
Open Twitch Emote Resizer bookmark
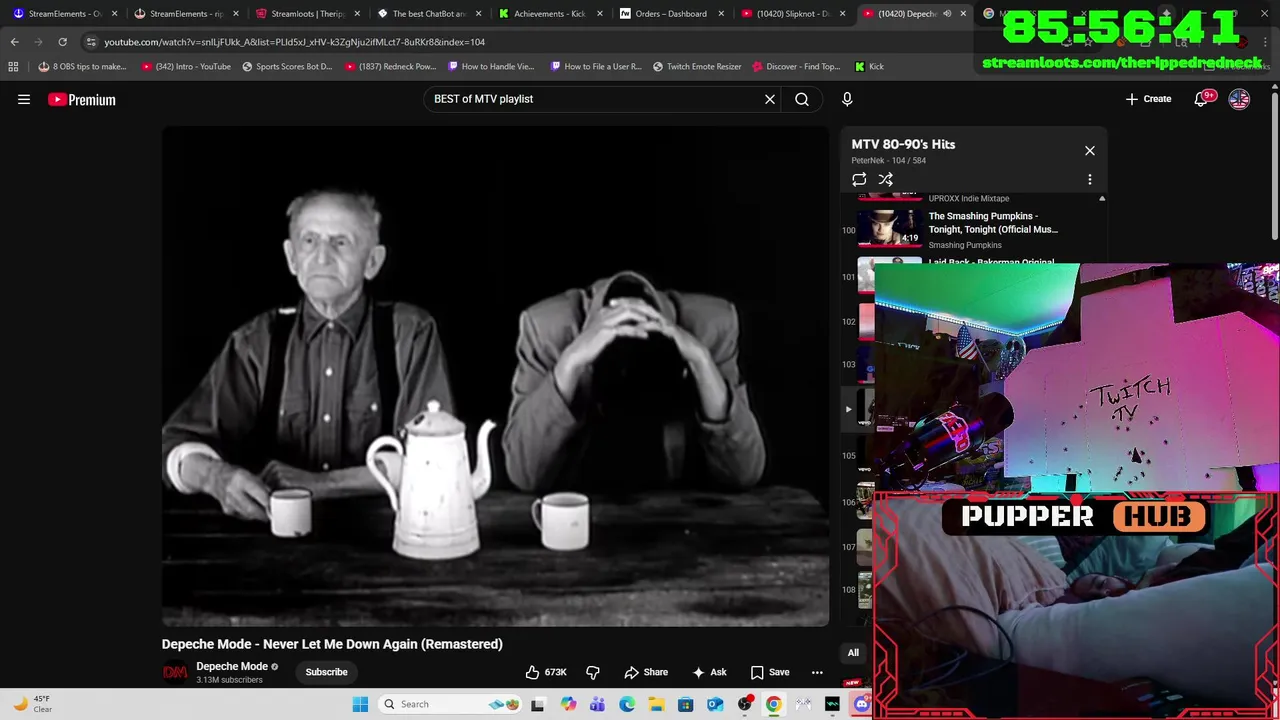click(x=697, y=66)
